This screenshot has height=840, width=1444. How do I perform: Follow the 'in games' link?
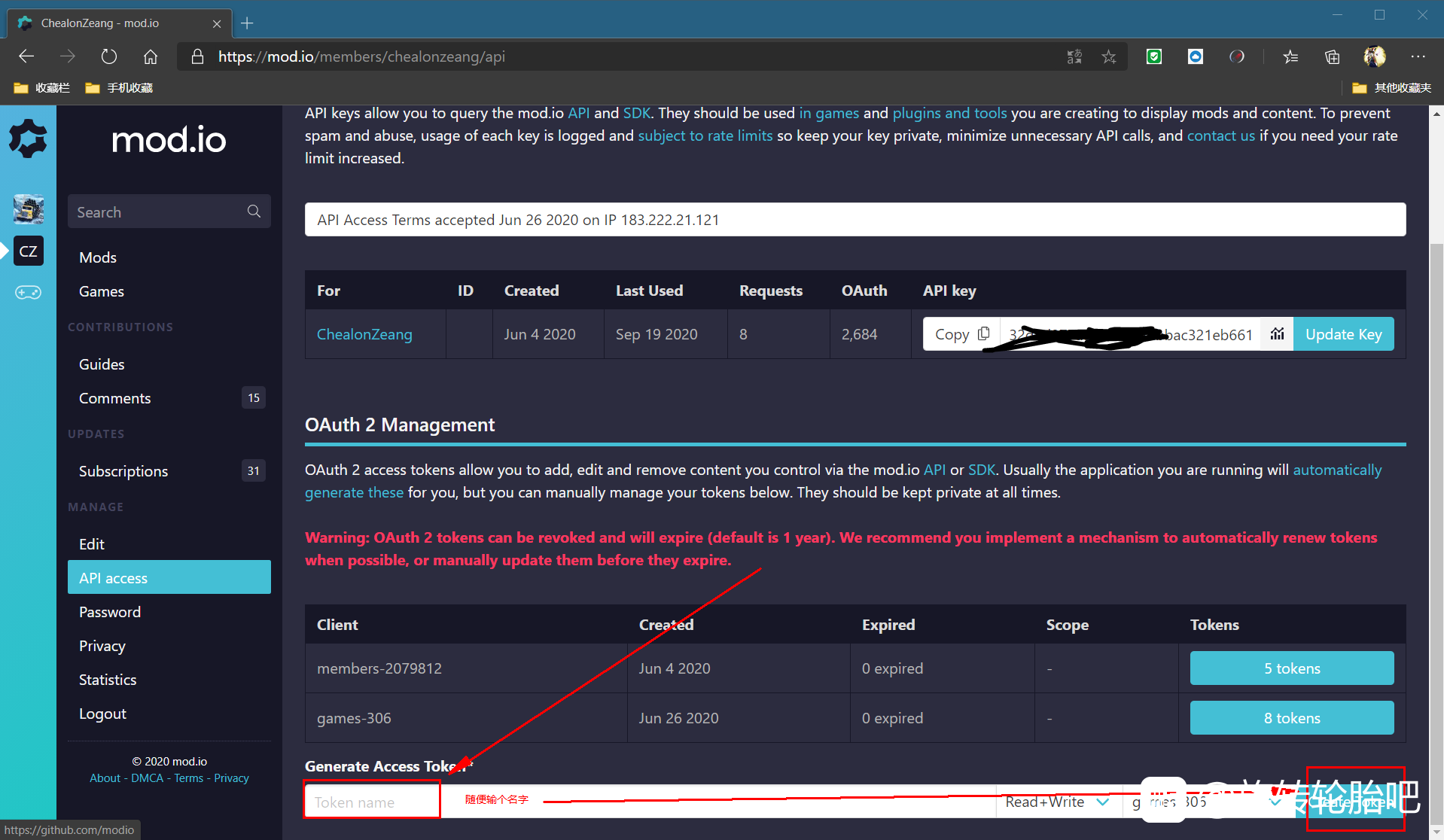[x=829, y=113]
